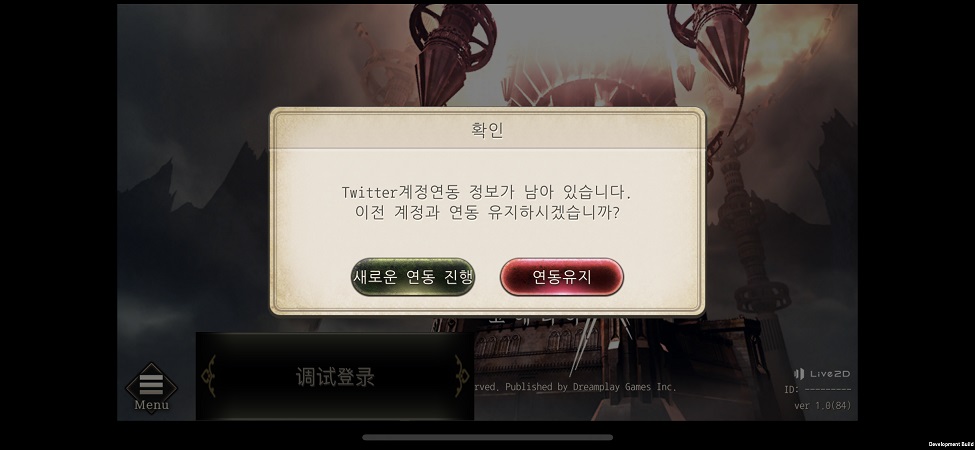
Task: Select the green 새로운 연동 진행 button
Action: (413, 277)
